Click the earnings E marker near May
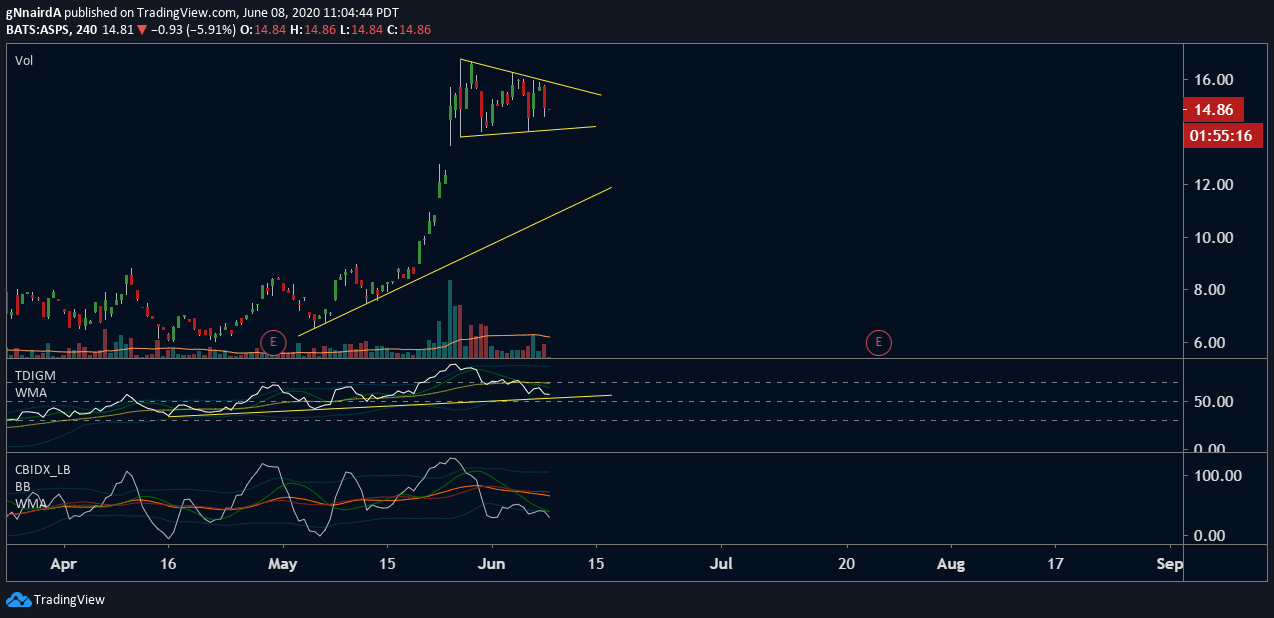Image resolution: width=1274 pixels, height=618 pixels. pyautogui.click(x=273, y=342)
